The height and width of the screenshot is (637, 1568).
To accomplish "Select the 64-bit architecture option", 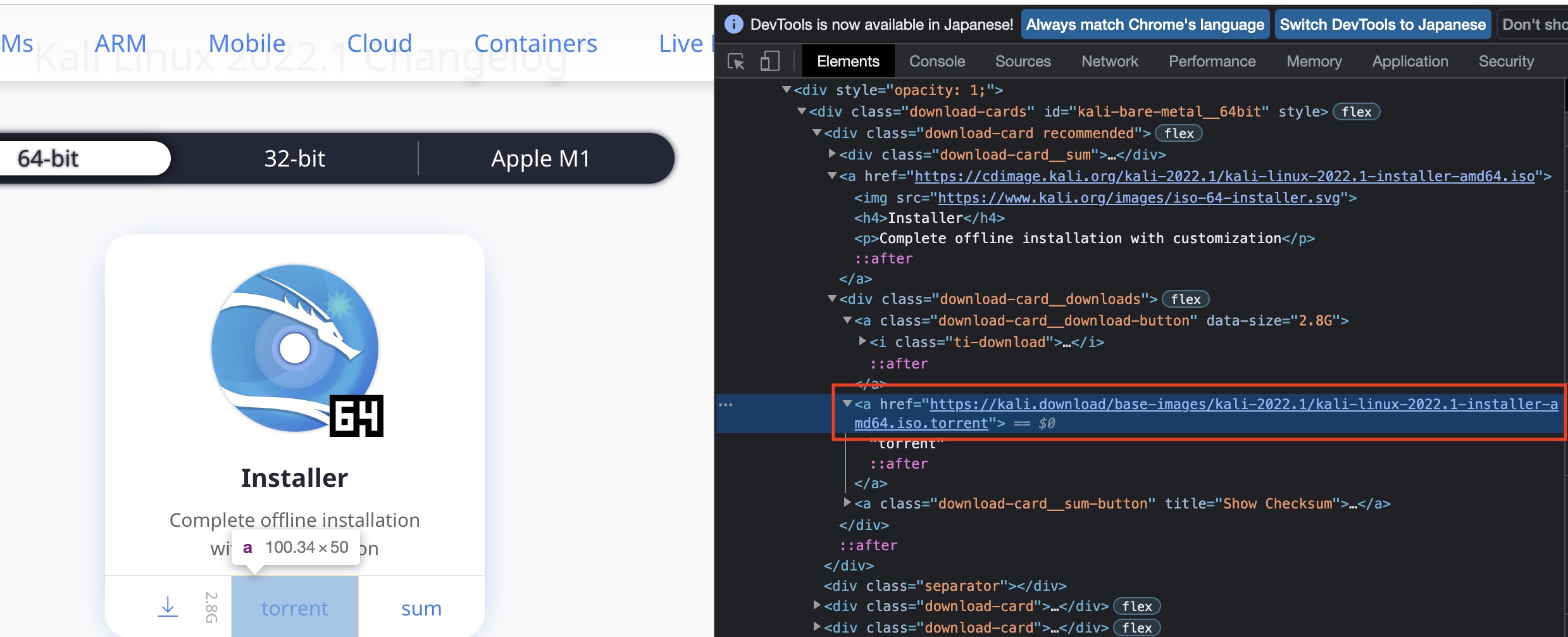I will pos(48,158).
